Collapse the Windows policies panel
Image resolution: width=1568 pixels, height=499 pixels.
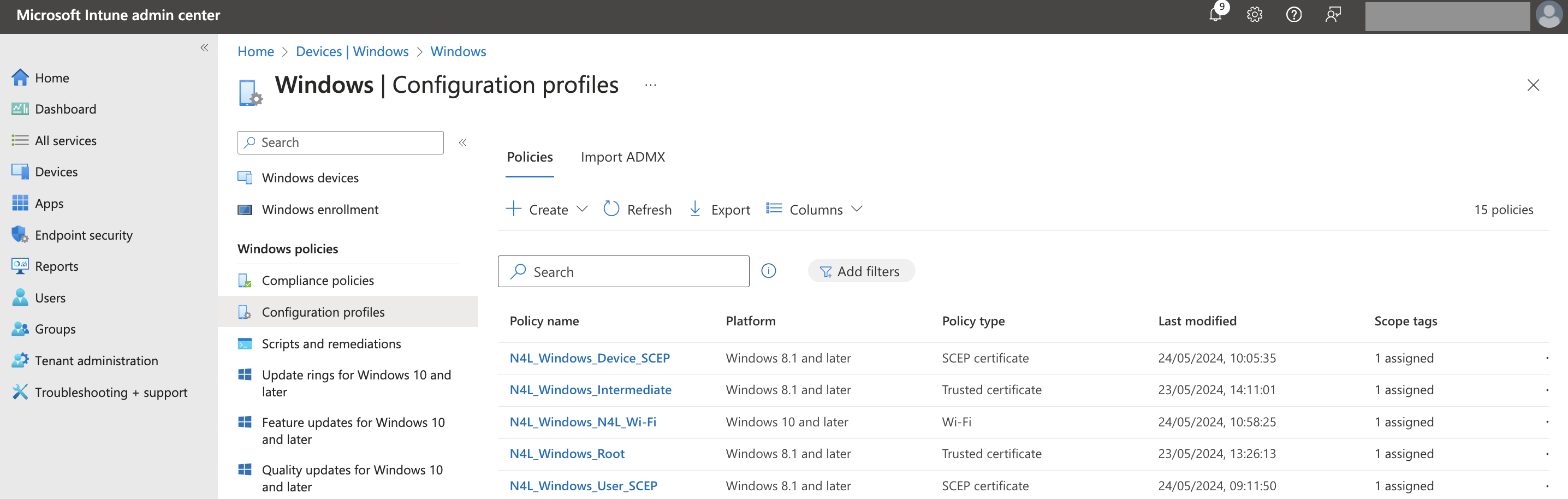tap(462, 142)
